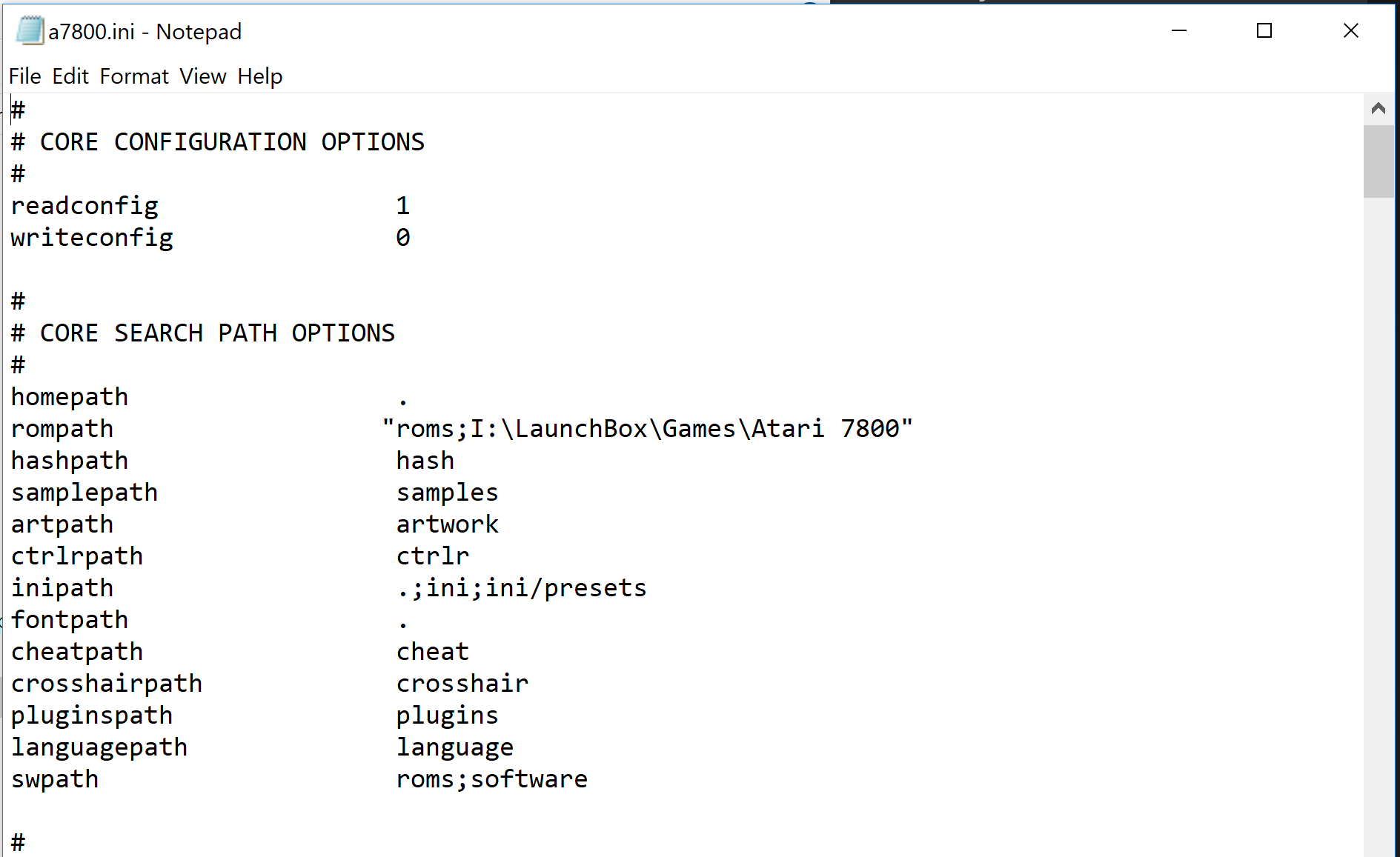1400x857 pixels.
Task: Click the pluginspath value 'plugins'
Action: tap(447, 716)
